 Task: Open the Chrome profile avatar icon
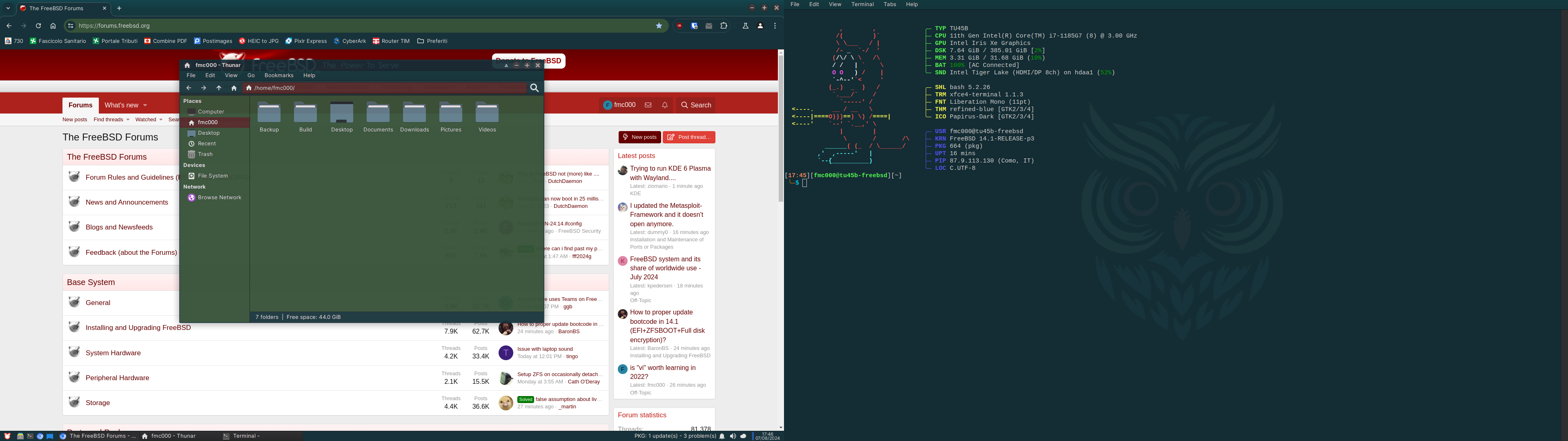click(x=760, y=26)
